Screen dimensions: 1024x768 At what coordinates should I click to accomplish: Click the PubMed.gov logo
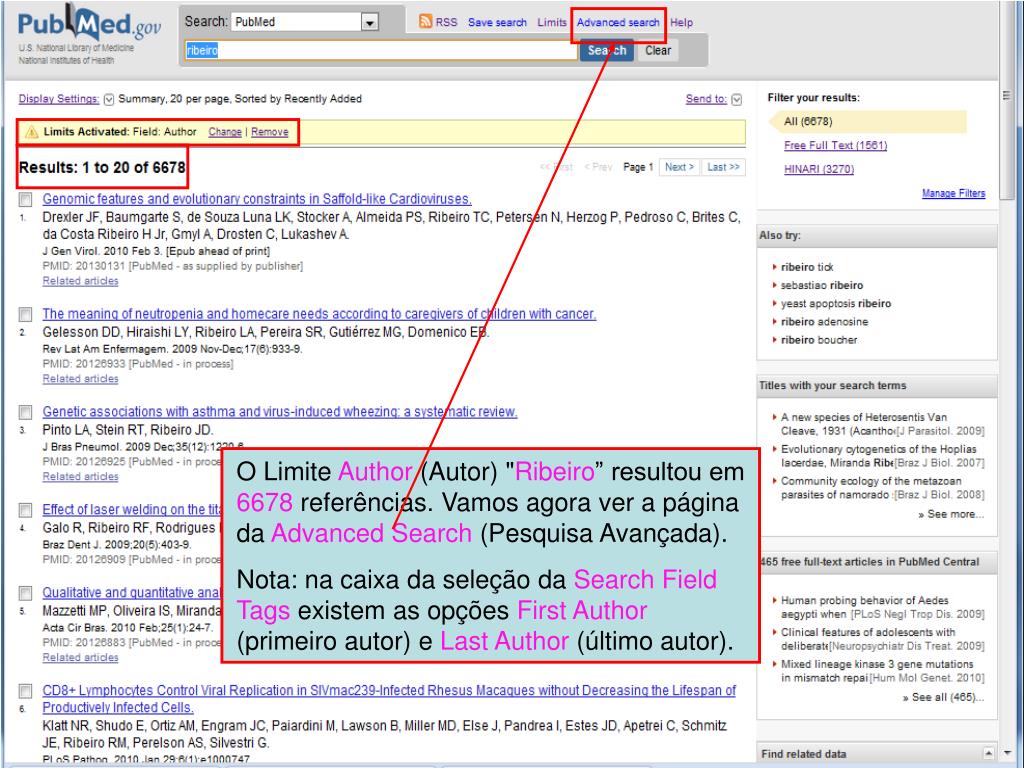coord(89,24)
